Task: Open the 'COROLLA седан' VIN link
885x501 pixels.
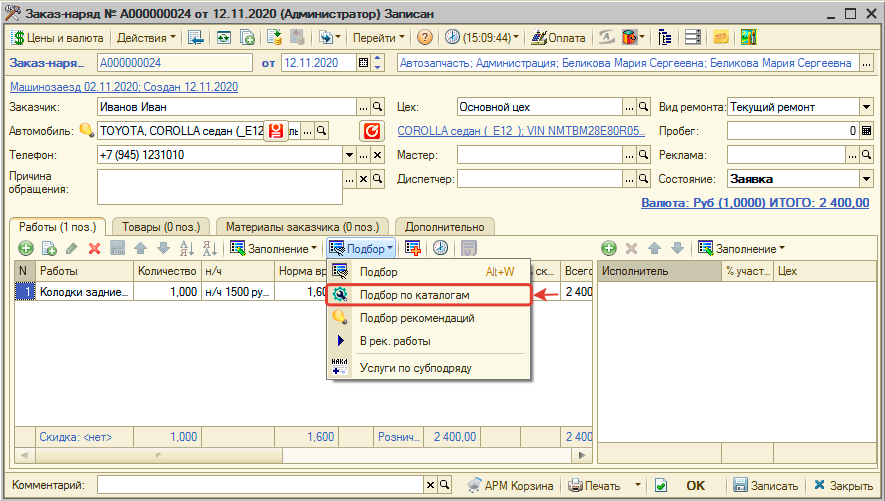Action: coord(520,131)
